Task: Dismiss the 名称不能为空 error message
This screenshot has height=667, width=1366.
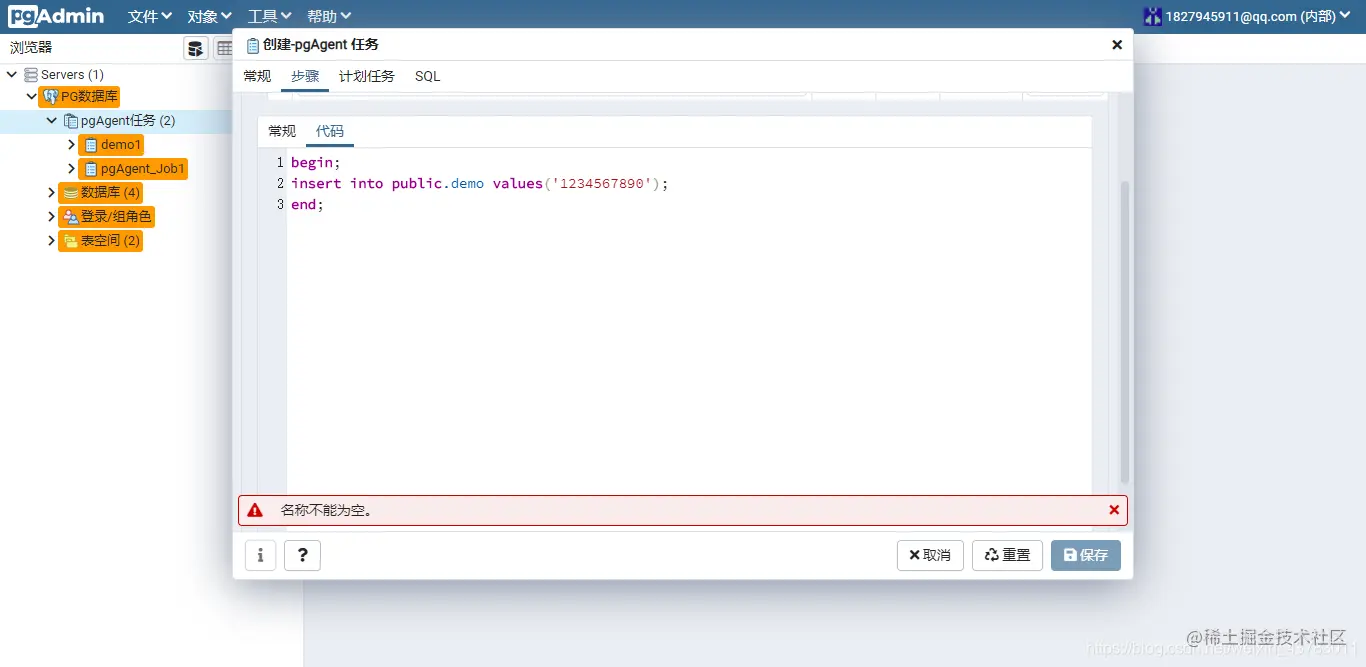Action: click(1114, 510)
